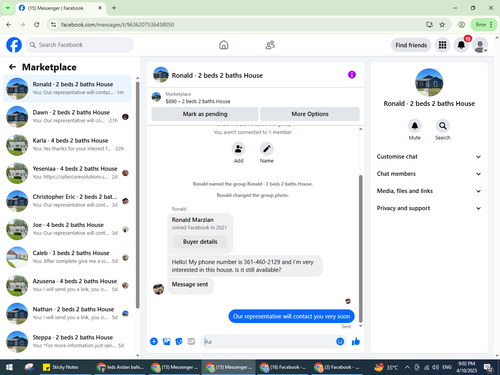Click Mark as pending button

[205, 114]
